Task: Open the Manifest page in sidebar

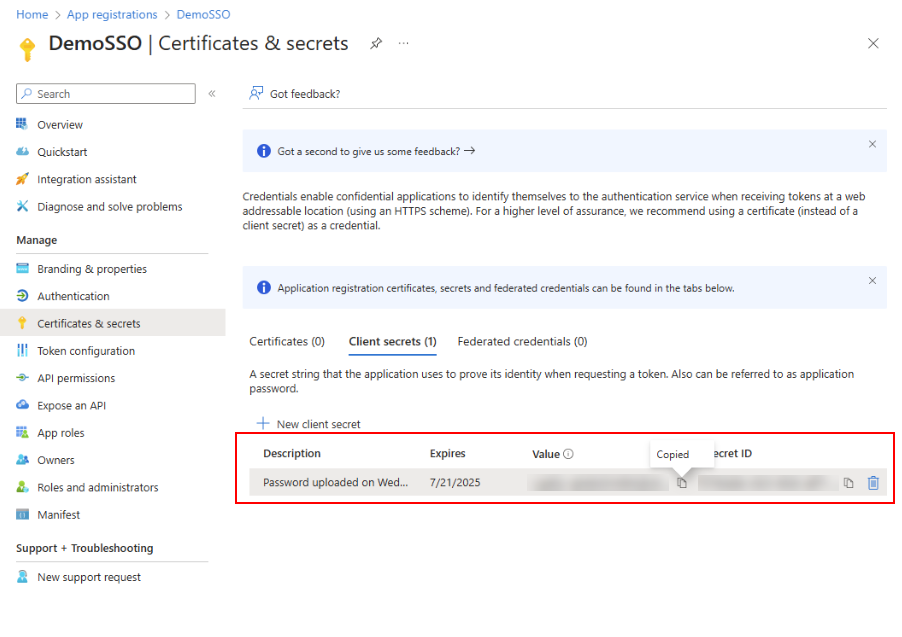Action: point(58,515)
